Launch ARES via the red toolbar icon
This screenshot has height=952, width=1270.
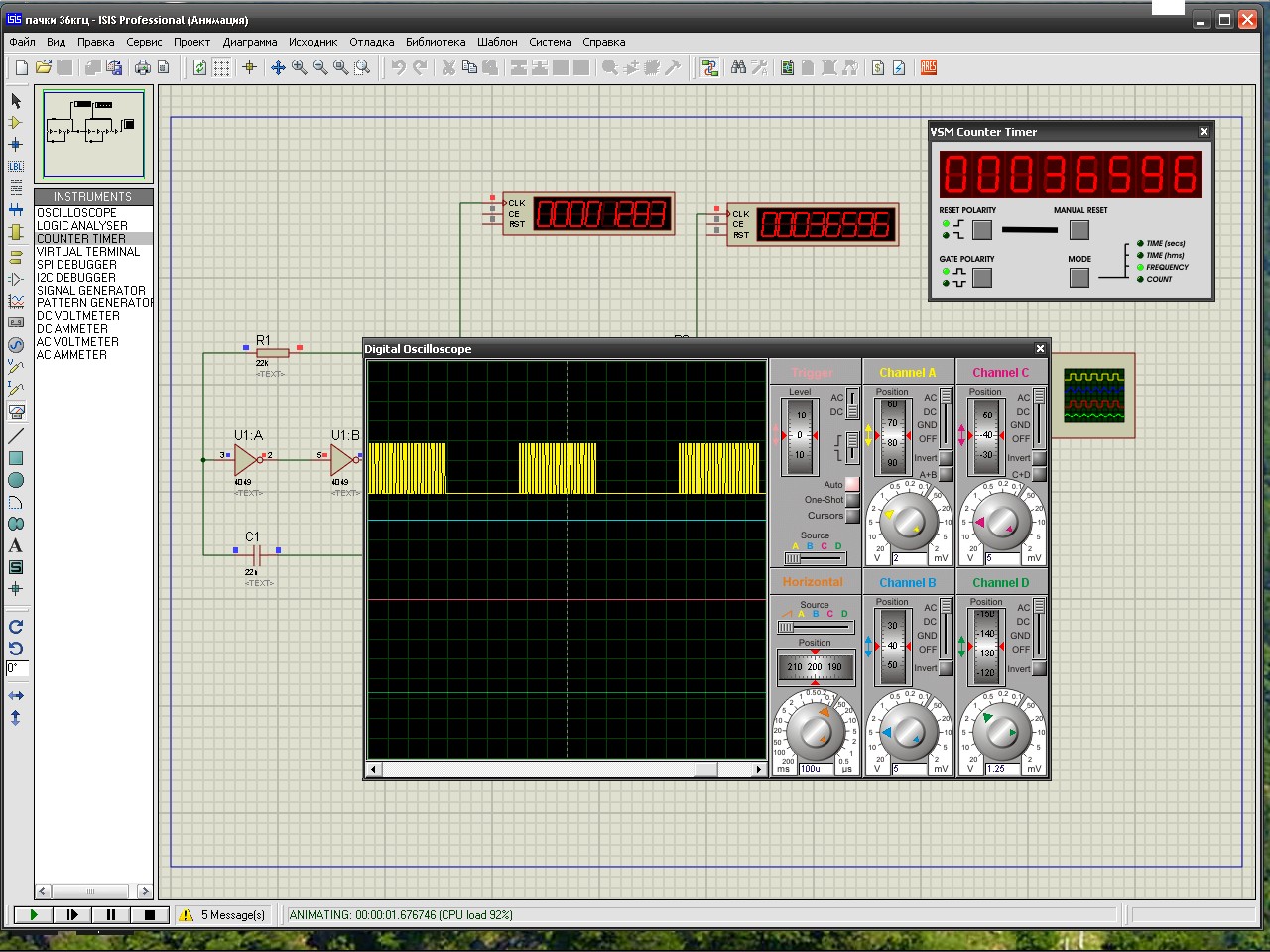pos(929,67)
